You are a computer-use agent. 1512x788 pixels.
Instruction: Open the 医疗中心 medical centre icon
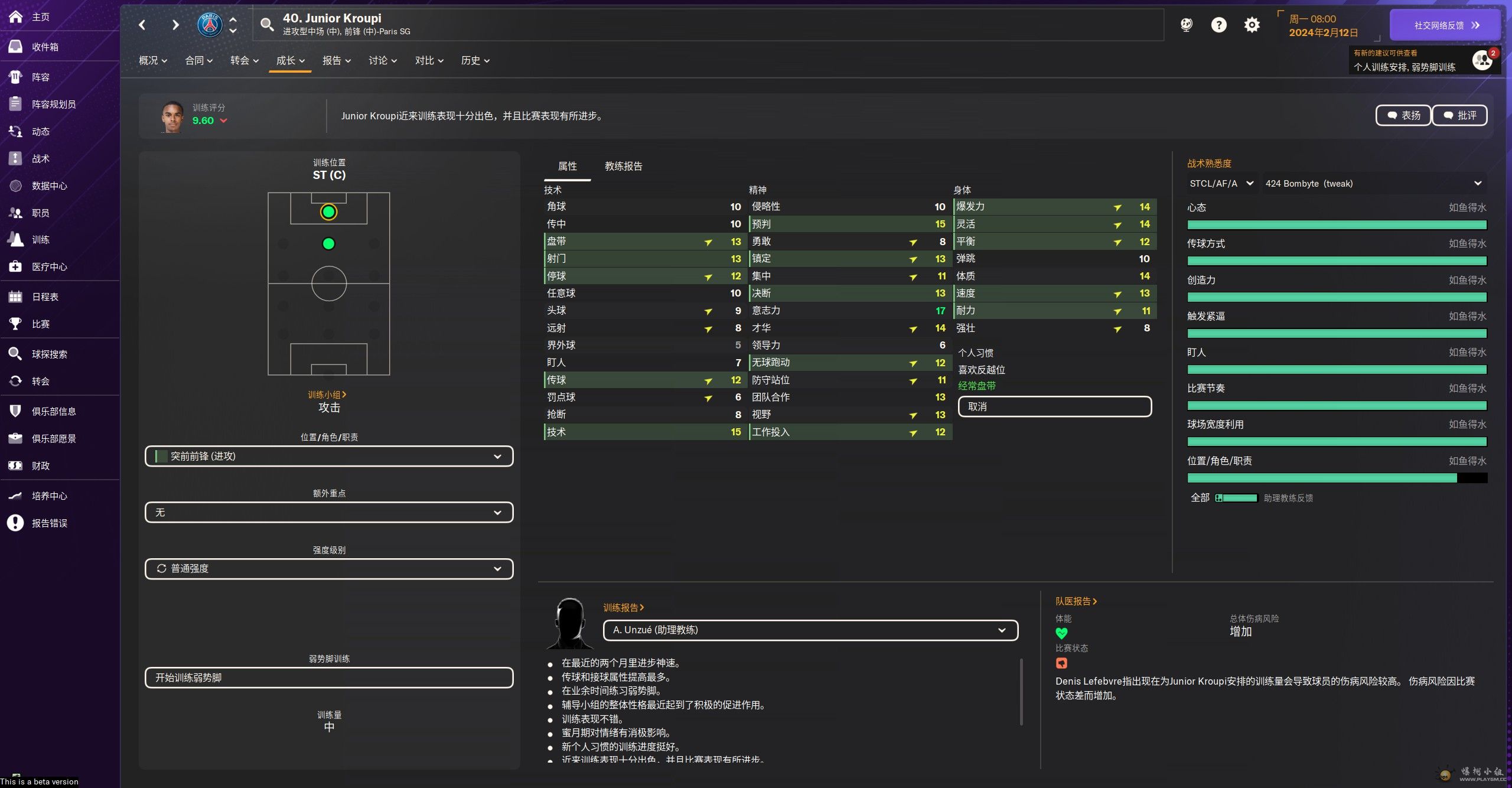pyautogui.click(x=16, y=266)
